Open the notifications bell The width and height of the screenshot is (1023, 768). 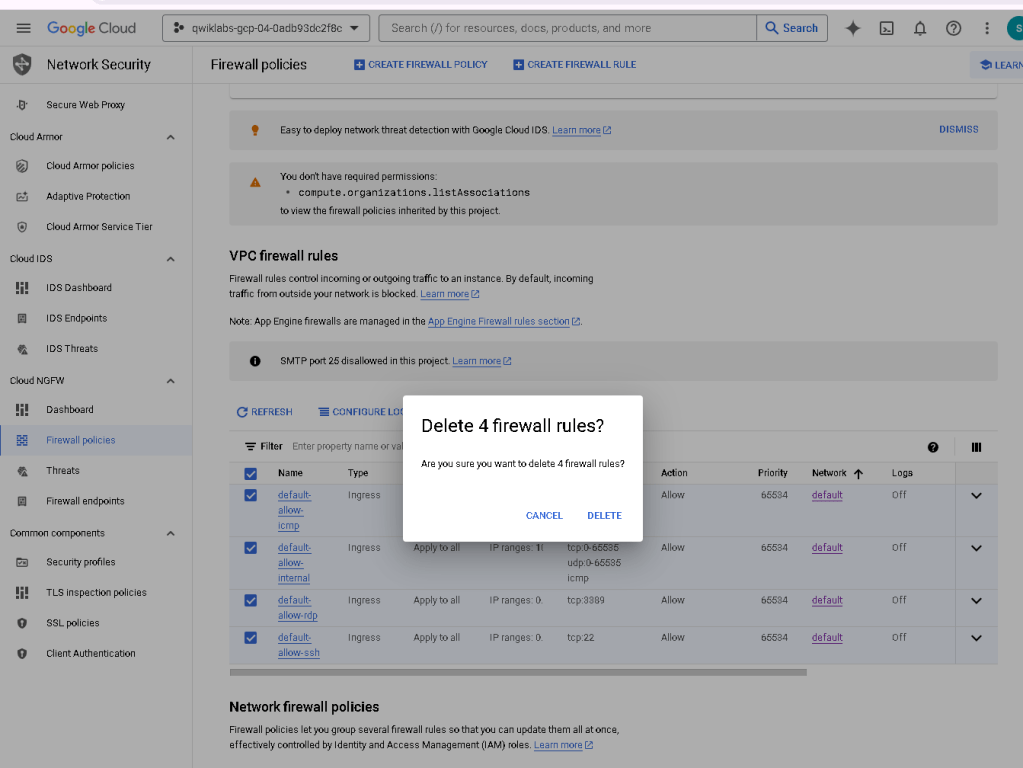point(920,28)
